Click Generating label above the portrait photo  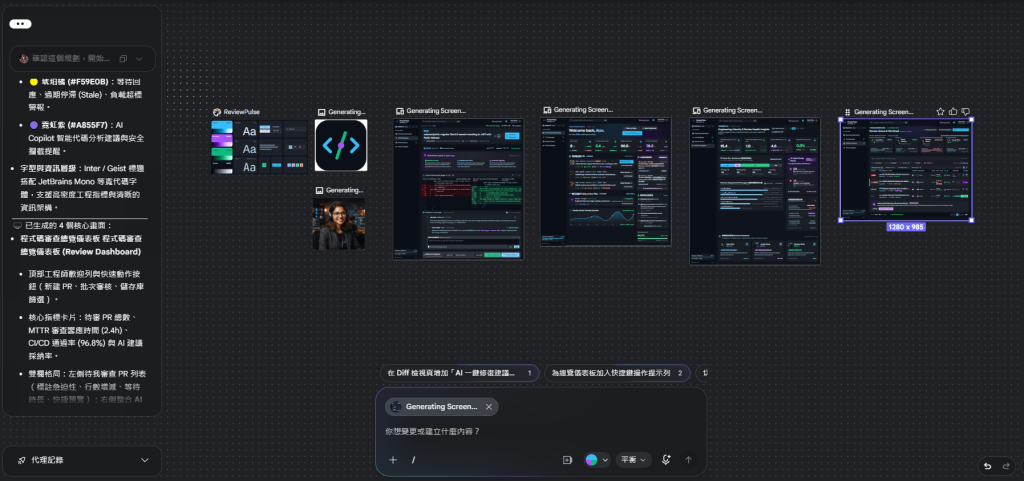pyautogui.click(x=345, y=191)
